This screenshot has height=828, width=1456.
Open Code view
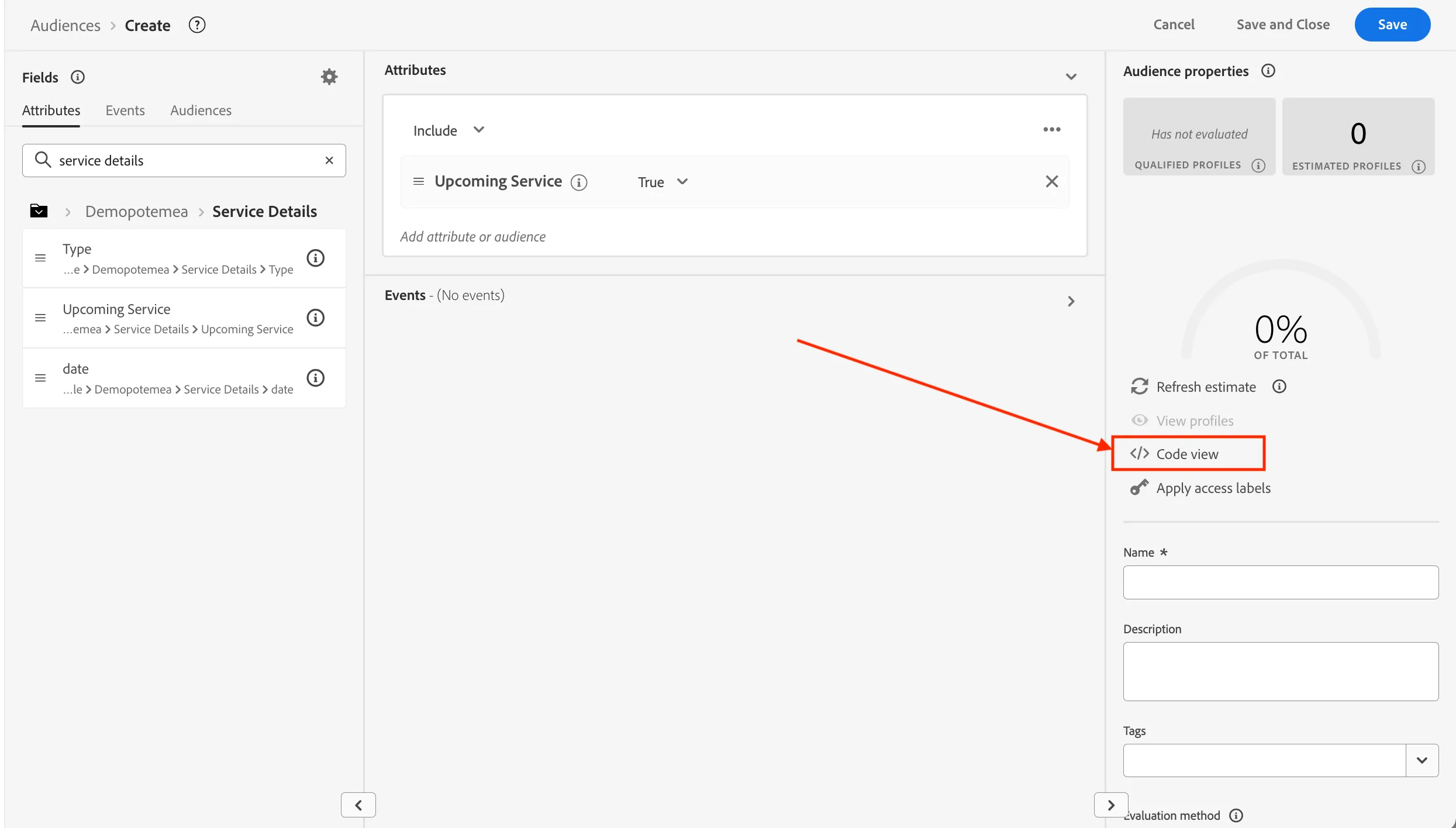[1187, 454]
